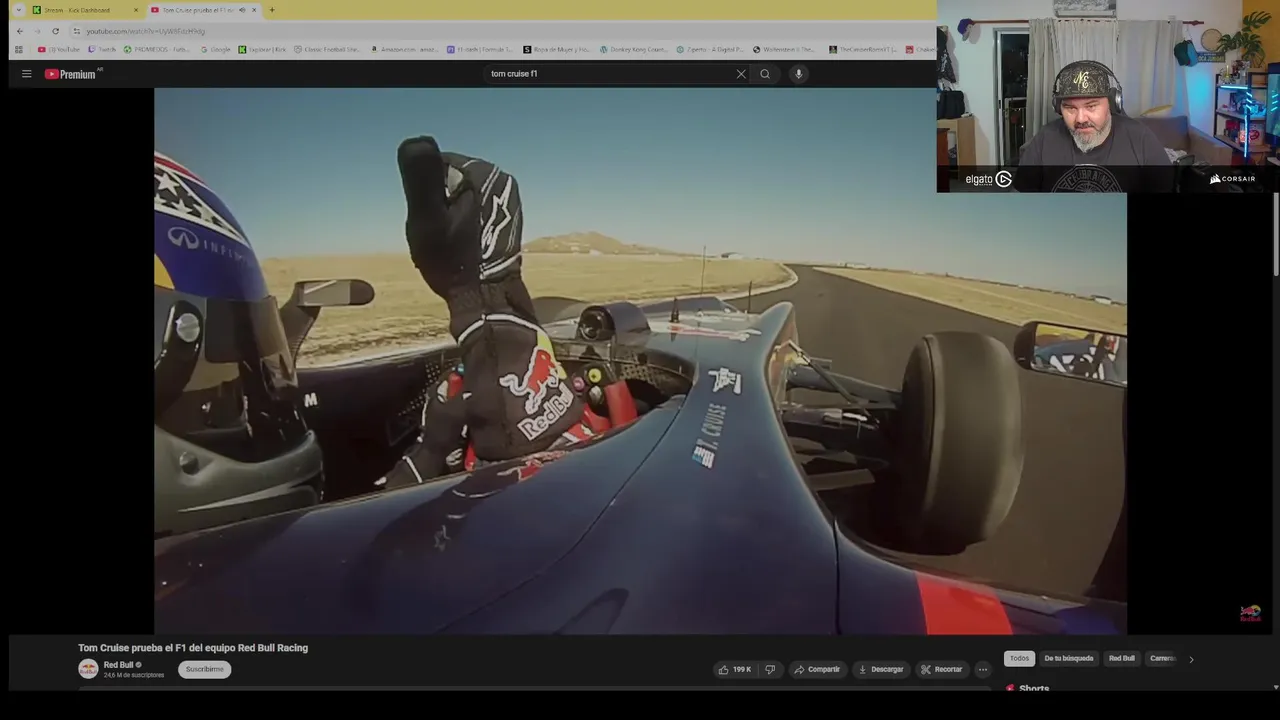Image resolution: width=1280 pixels, height=720 pixels.
Task: Open the YouTube guide hamburger menu
Action: pyautogui.click(x=27, y=74)
